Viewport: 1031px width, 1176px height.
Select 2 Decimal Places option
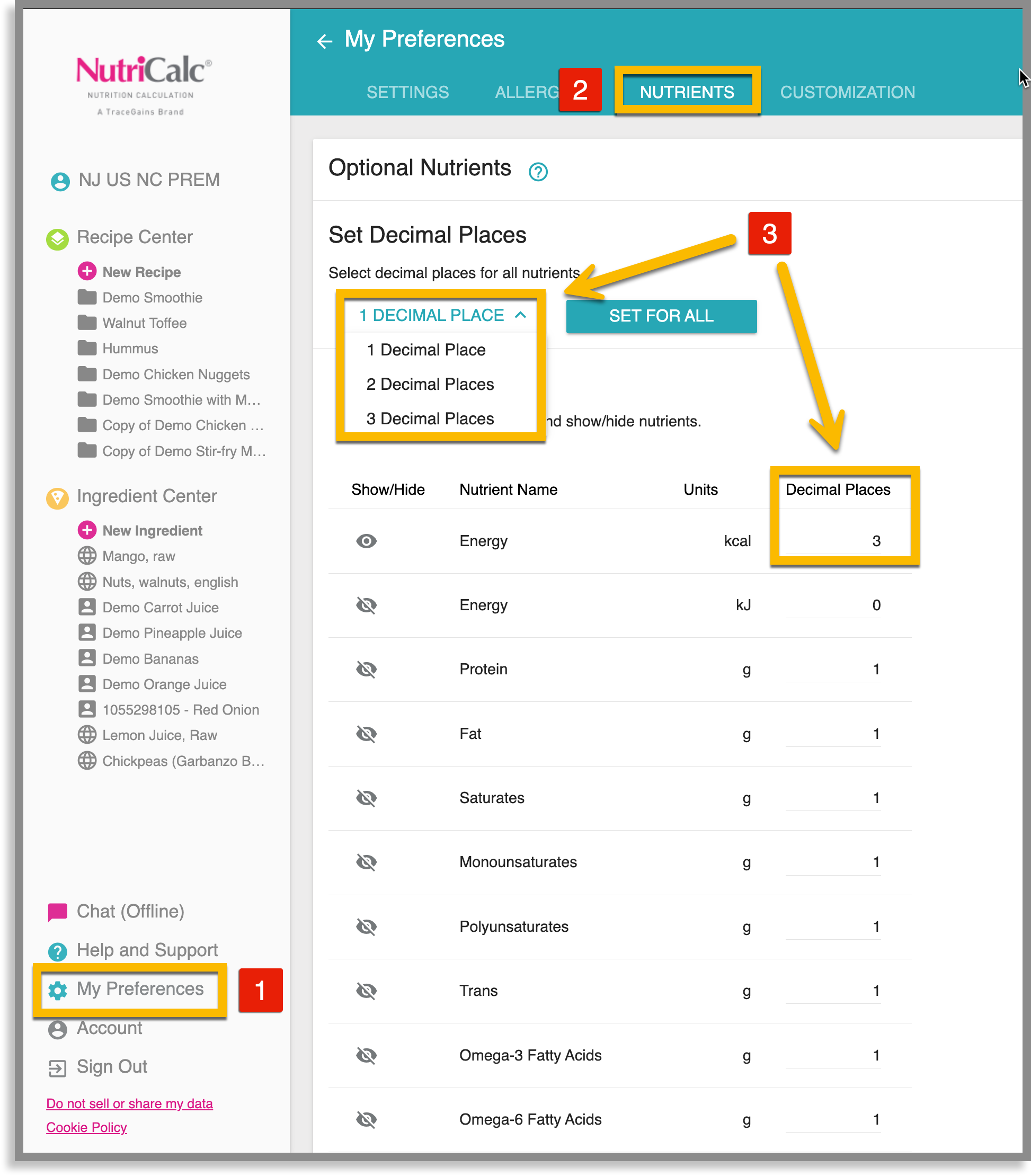429,384
